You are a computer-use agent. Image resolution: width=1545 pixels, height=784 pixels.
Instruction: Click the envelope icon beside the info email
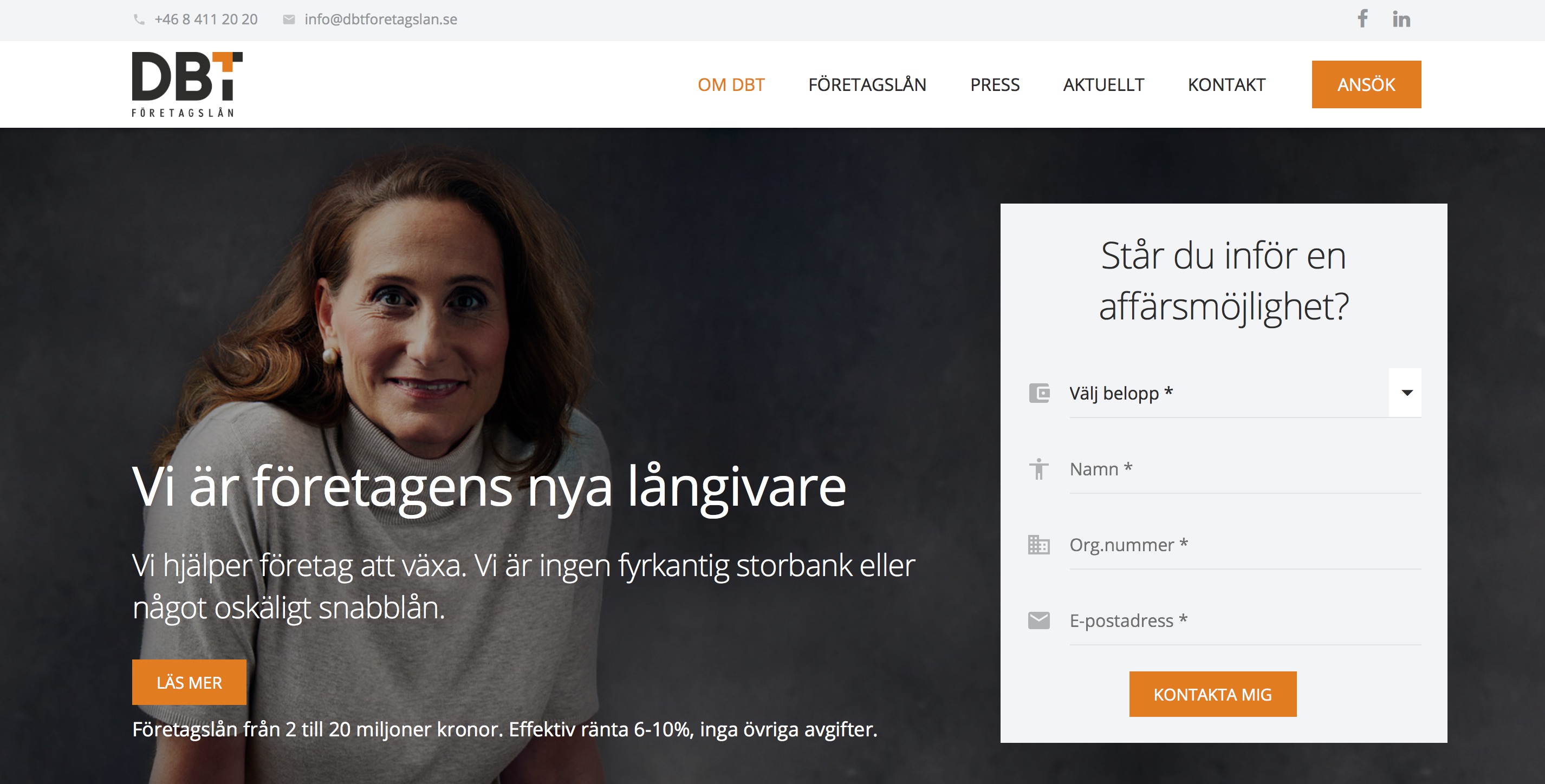coord(289,20)
